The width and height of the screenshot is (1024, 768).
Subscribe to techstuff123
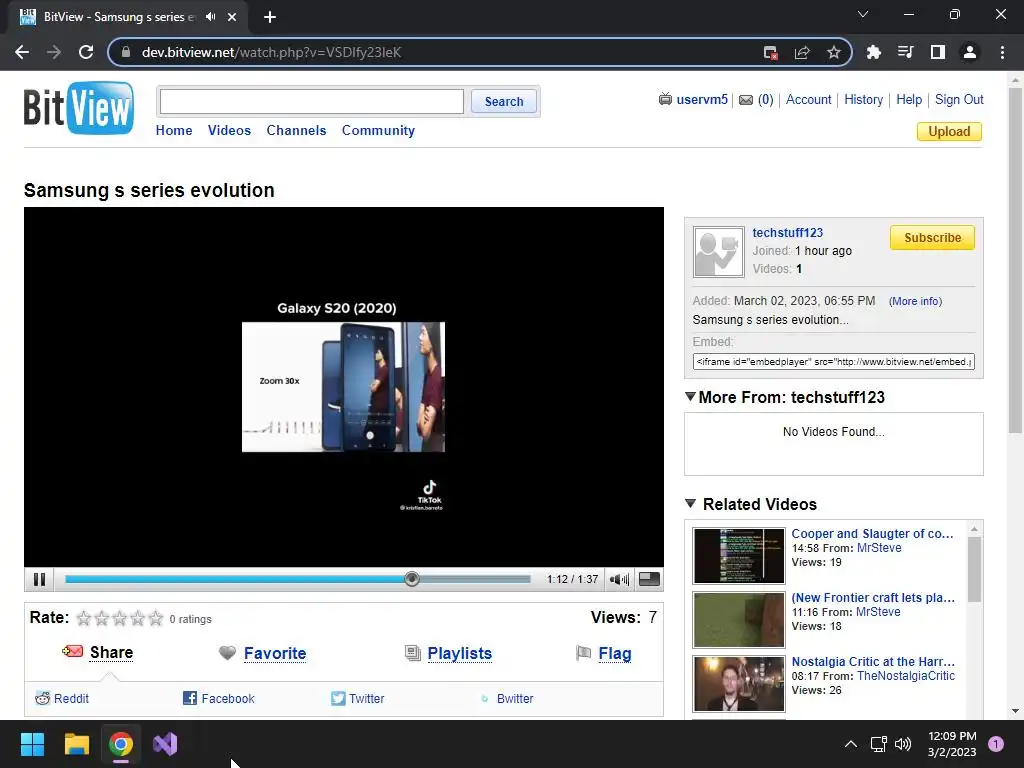(932, 238)
